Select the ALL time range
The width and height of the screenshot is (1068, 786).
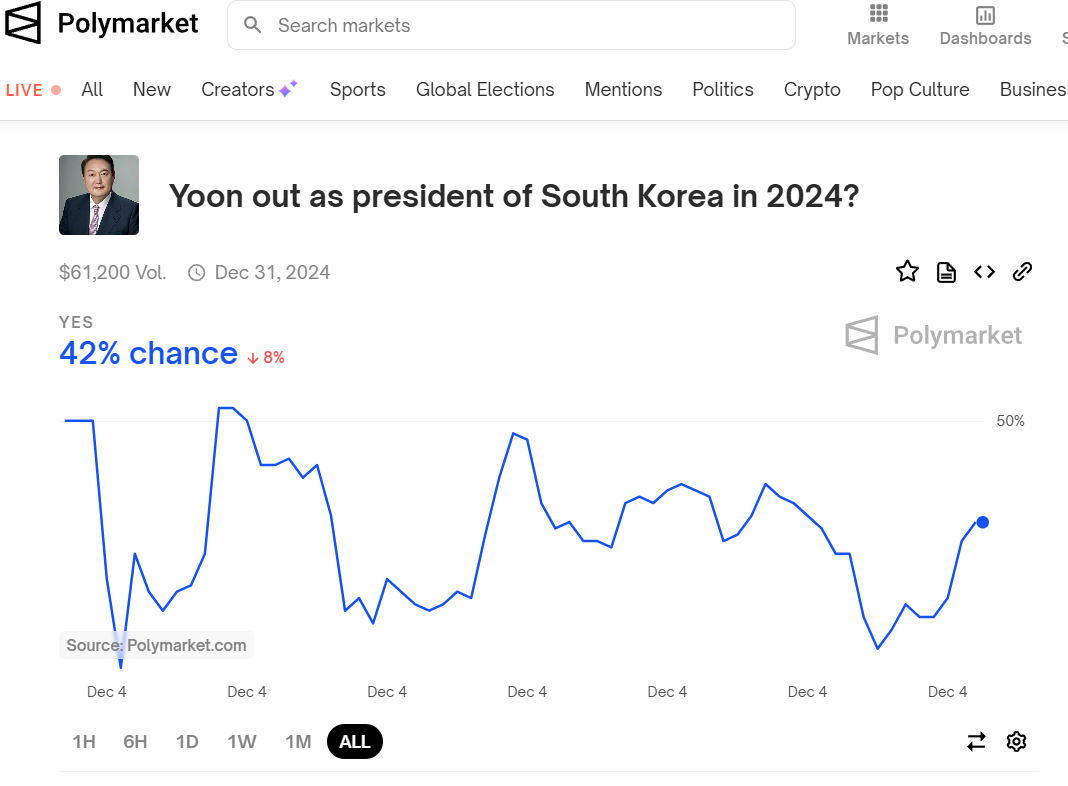point(355,741)
